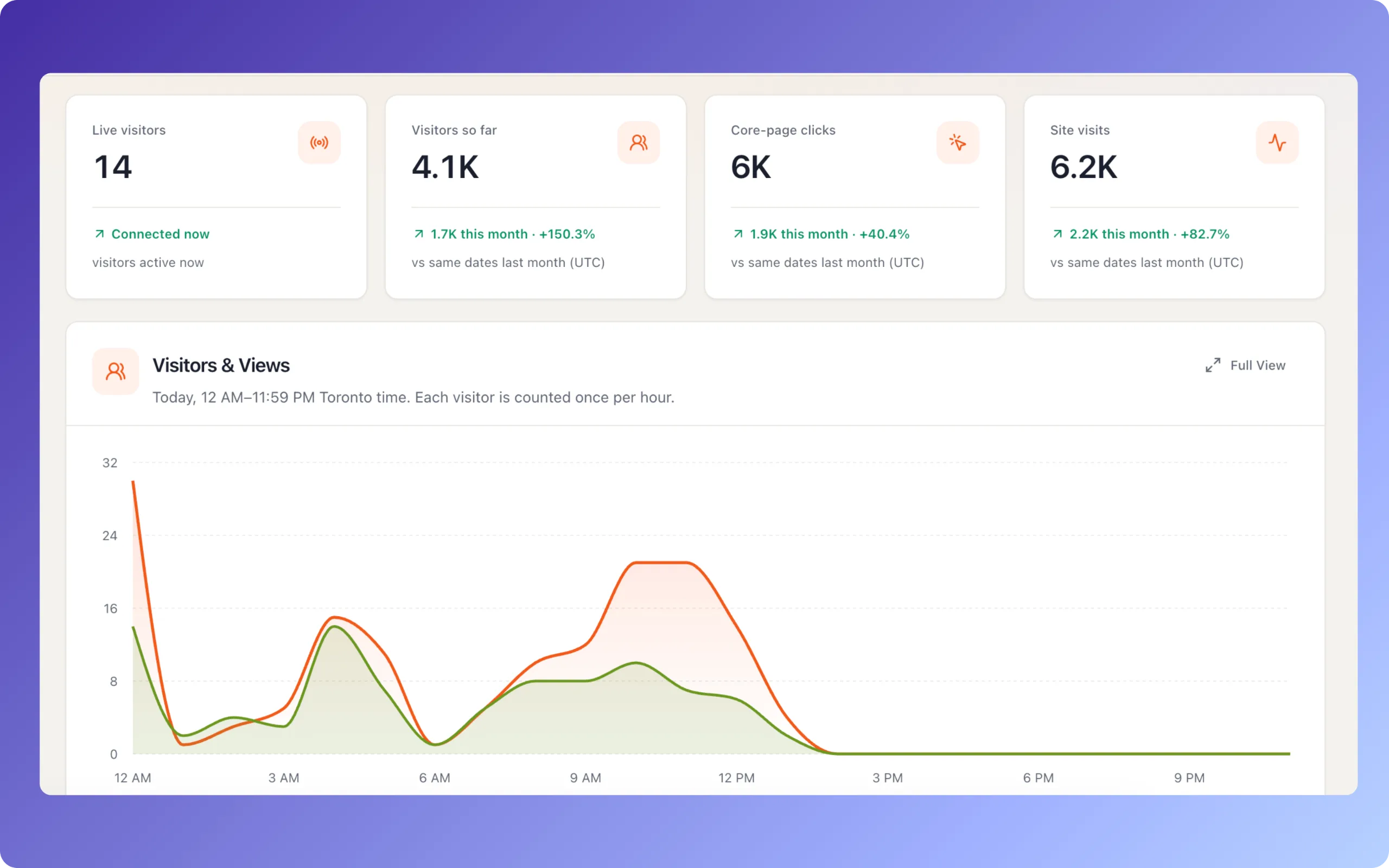1389x868 pixels.
Task: Click the 9 AM x-axis label
Action: [x=585, y=778]
